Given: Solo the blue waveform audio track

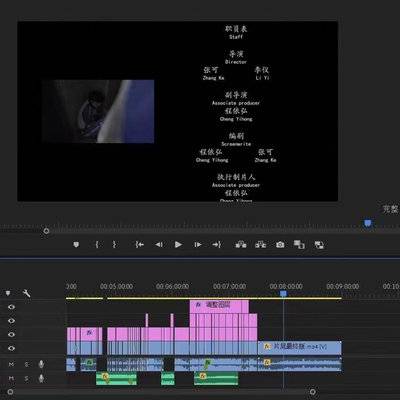Looking at the screenshot, I should click(26, 364).
